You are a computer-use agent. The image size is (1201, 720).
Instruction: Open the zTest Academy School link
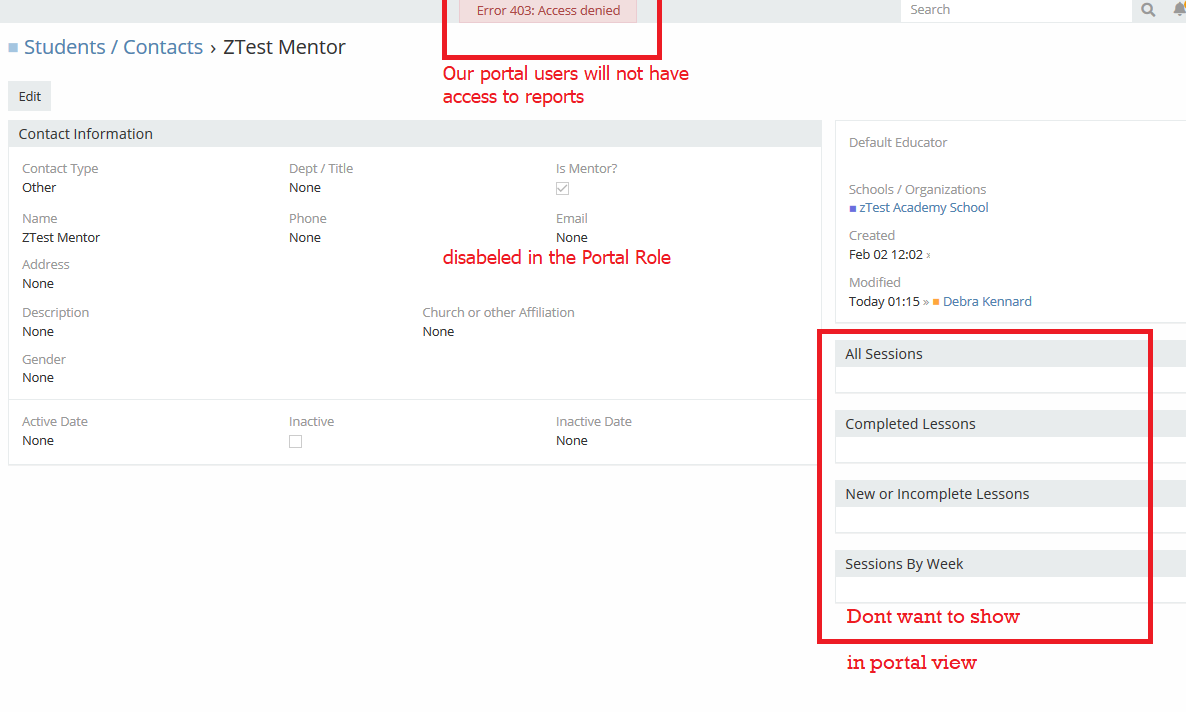click(x=923, y=208)
